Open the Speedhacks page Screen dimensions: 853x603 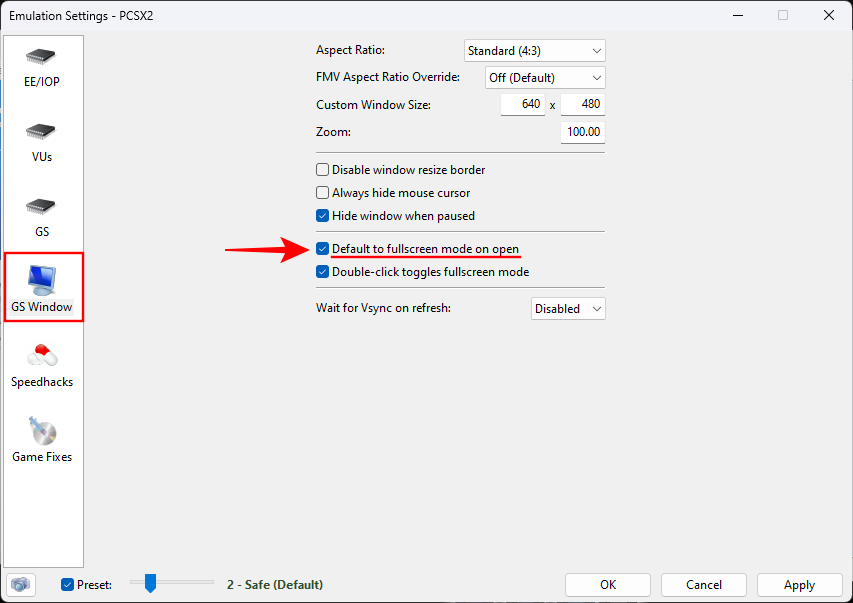pos(42,366)
